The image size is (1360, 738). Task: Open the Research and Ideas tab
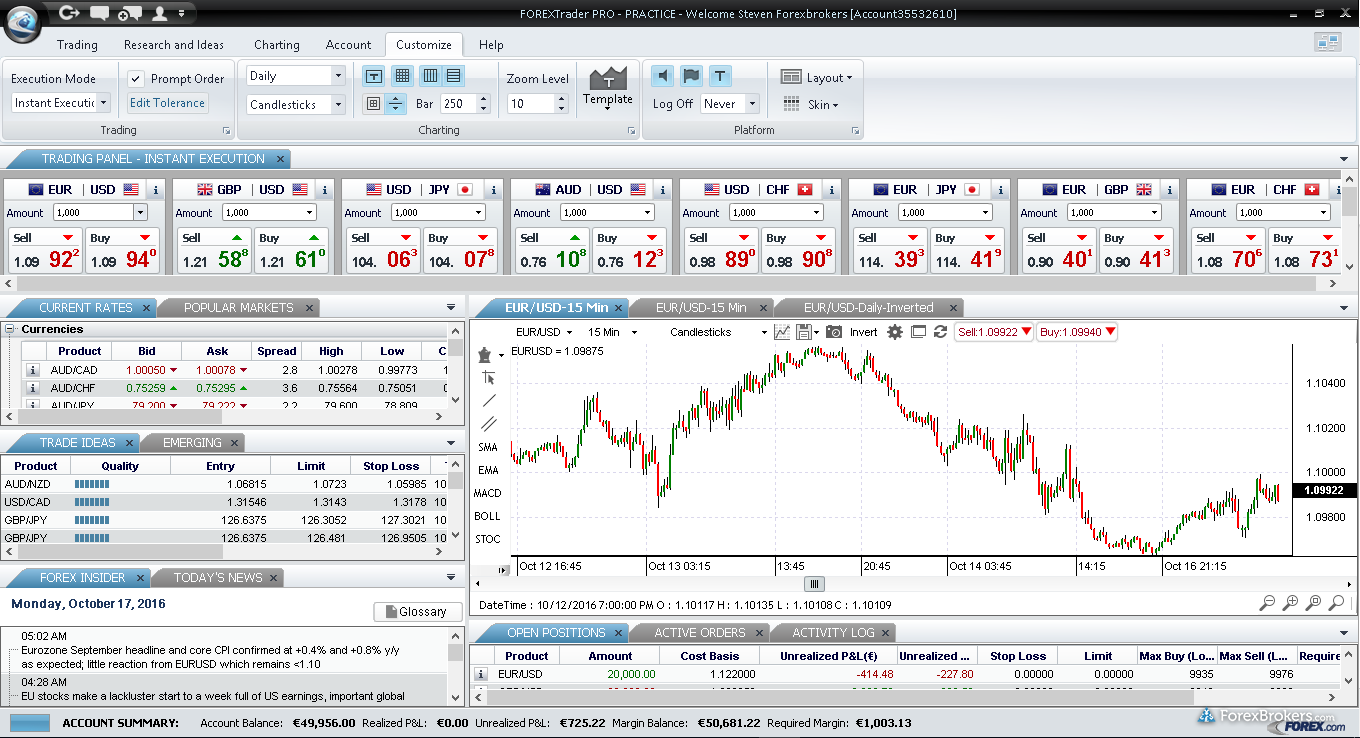click(x=174, y=45)
